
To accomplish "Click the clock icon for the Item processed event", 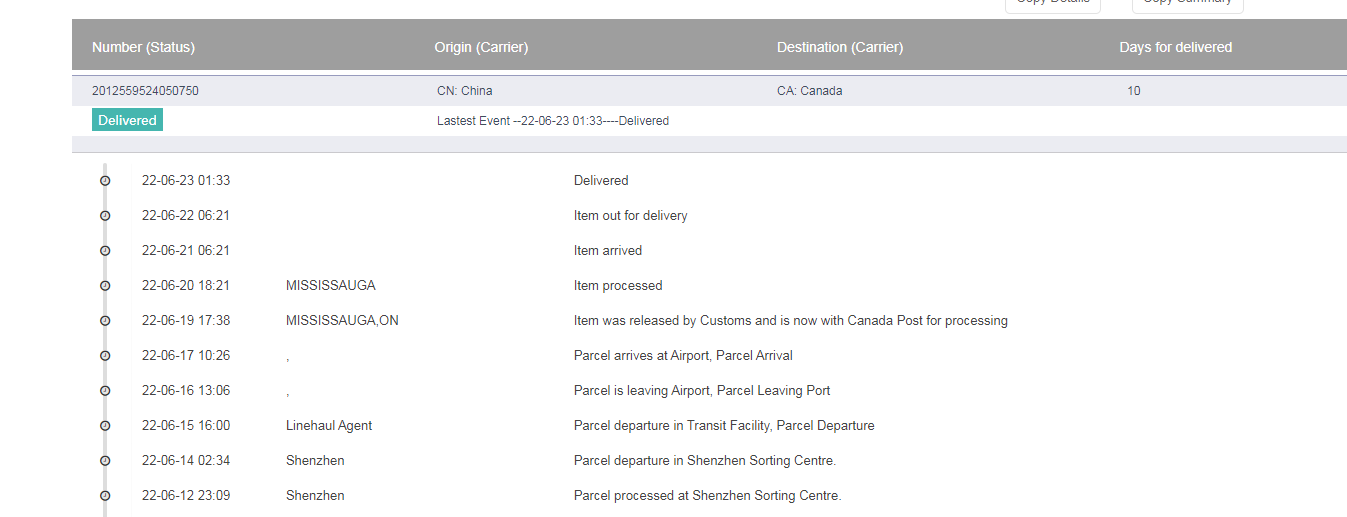I will pos(105,286).
